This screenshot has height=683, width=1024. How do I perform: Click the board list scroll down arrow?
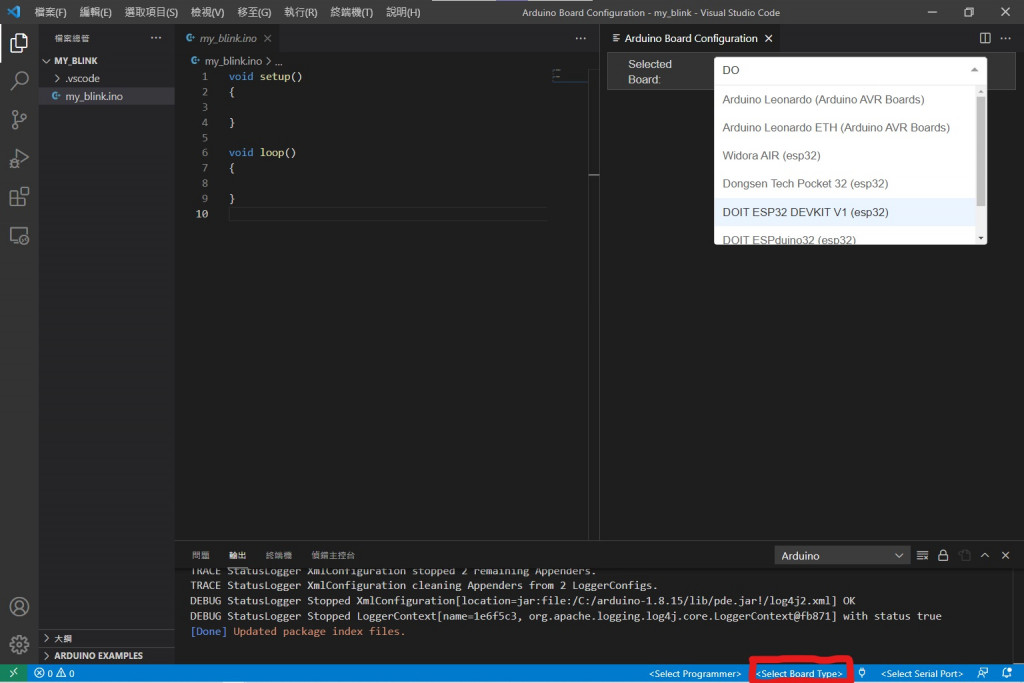(x=981, y=238)
